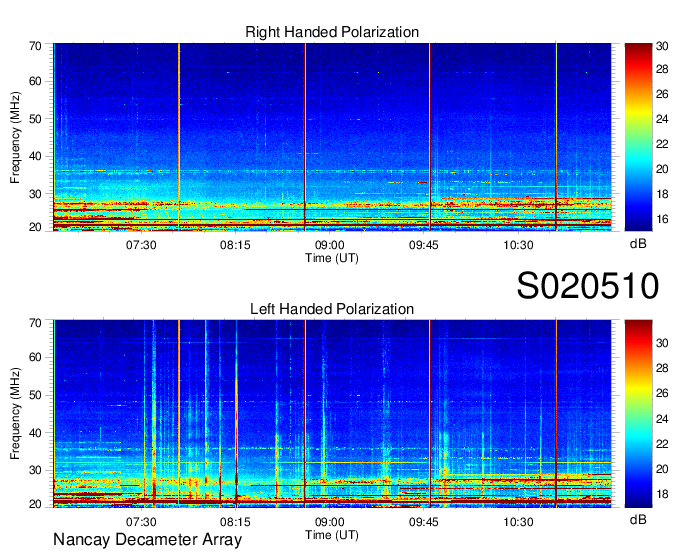
Task: Click 70 MHz tick of Right Handed plot
Action: click(x=35, y=46)
